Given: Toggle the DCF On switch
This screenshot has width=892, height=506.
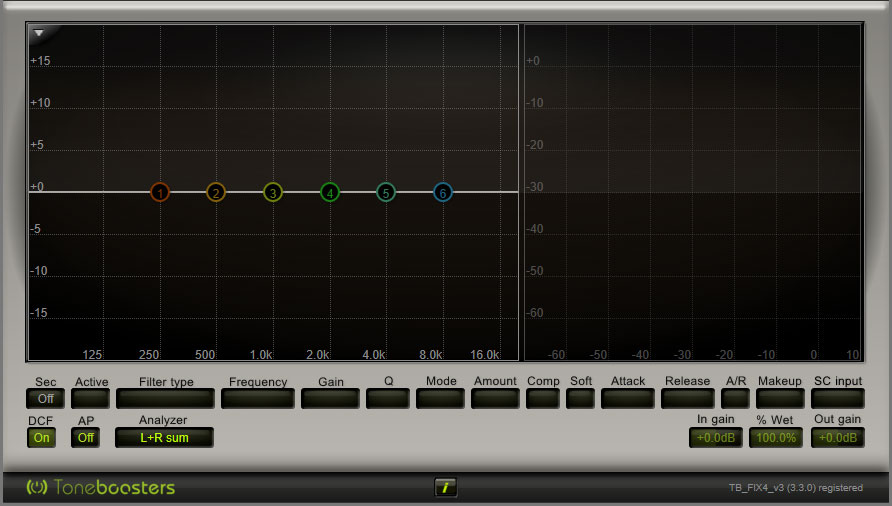Looking at the screenshot, I should click(x=42, y=438).
